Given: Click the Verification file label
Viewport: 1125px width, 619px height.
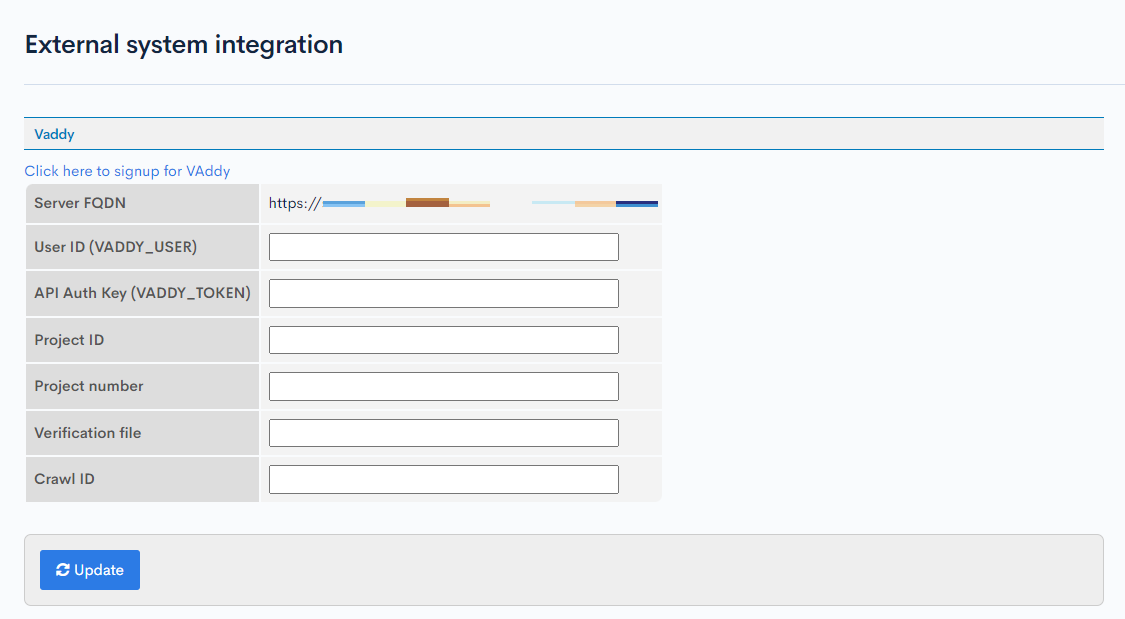Looking at the screenshot, I should tap(87, 433).
